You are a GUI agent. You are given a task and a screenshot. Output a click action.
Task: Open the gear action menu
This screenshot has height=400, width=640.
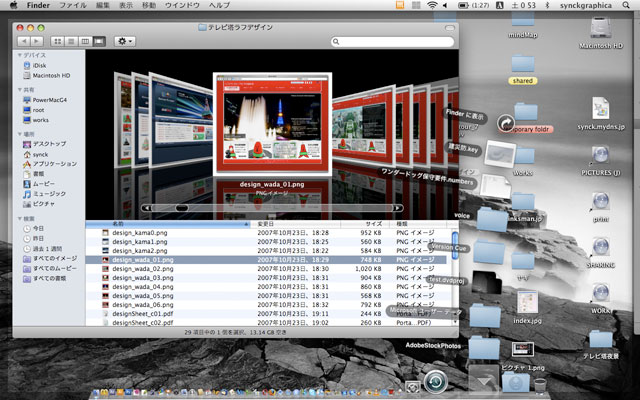click(x=124, y=41)
